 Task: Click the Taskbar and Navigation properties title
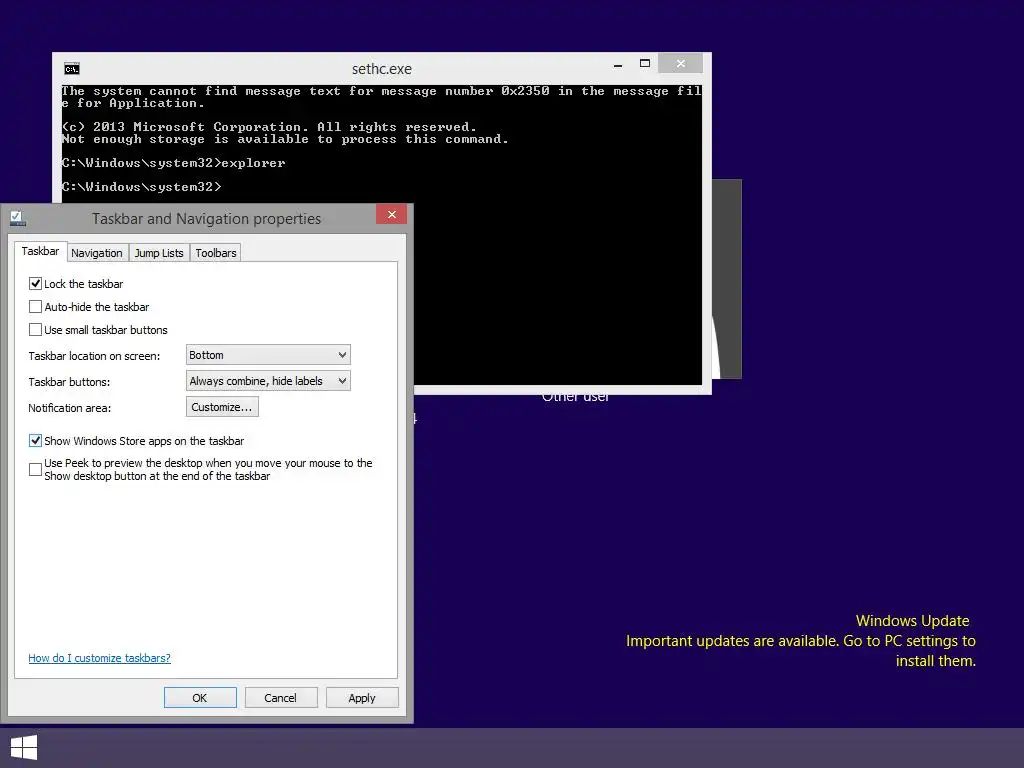[206, 219]
